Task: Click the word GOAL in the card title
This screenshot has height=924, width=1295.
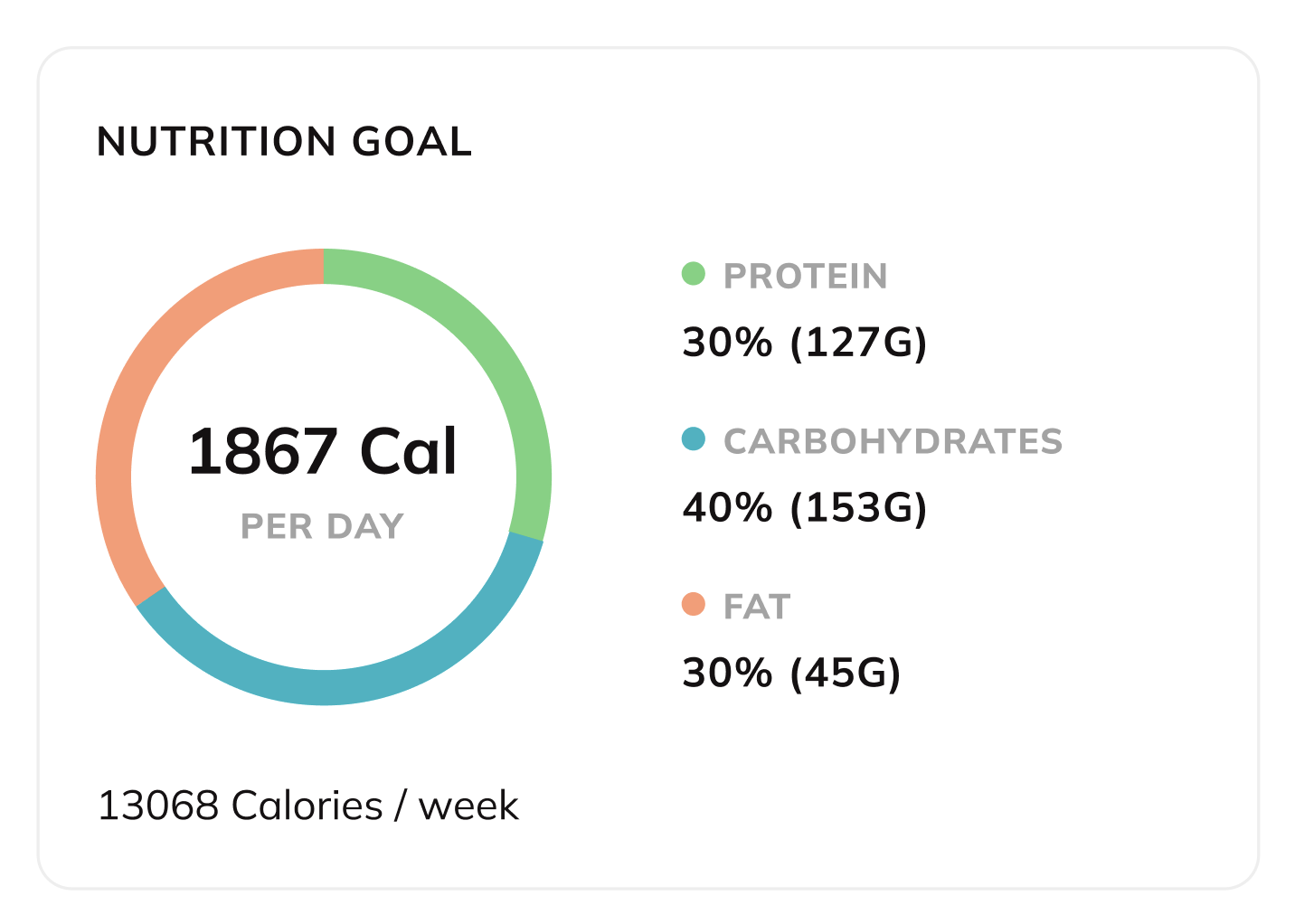Action: pos(411,142)
